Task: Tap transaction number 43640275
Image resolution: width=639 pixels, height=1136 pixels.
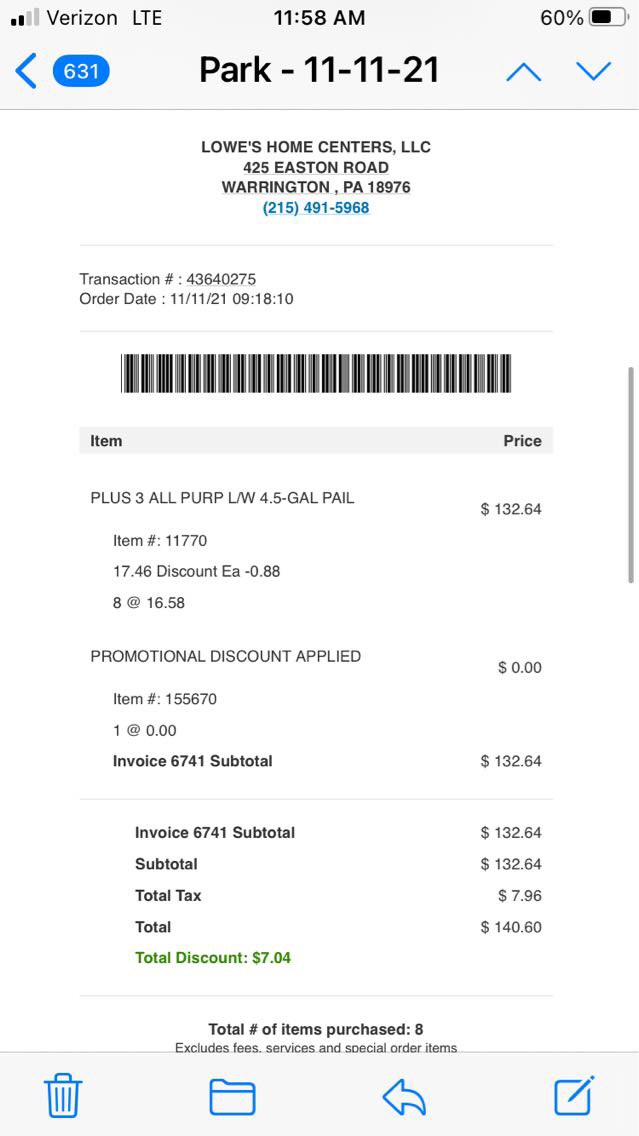Action: [x=221, y=279]
